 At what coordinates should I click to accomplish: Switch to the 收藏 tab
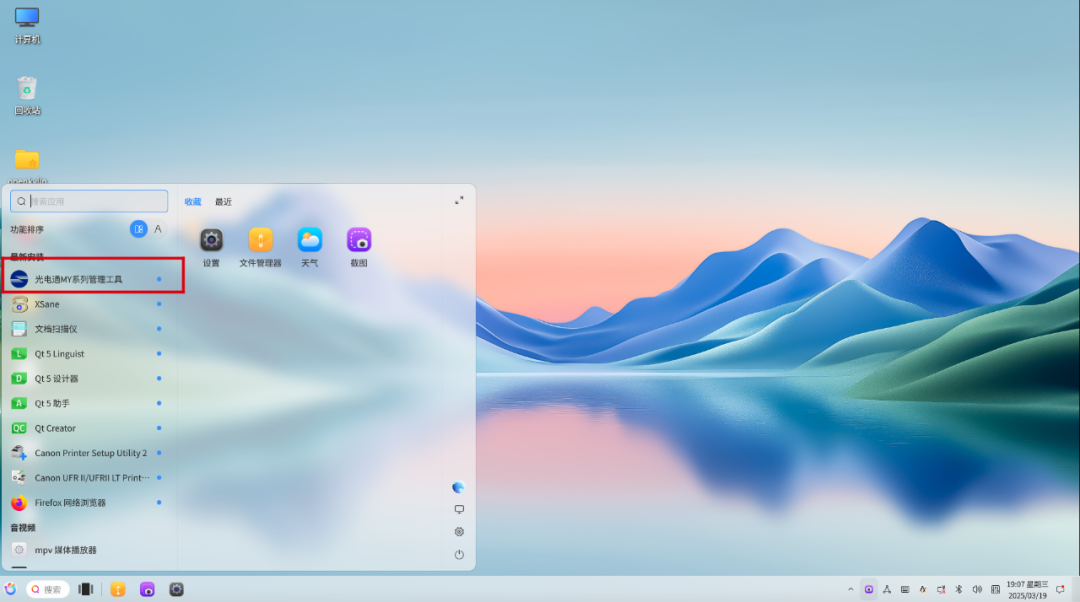(x=193, y=202)
